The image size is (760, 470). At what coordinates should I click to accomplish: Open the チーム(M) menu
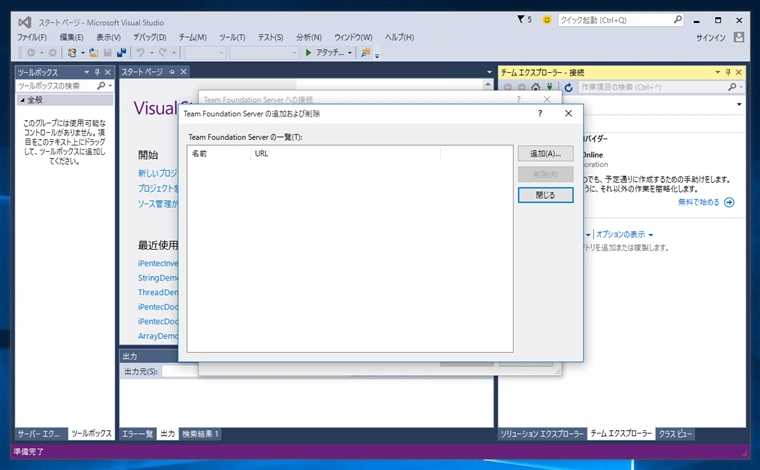pos(192,37)
